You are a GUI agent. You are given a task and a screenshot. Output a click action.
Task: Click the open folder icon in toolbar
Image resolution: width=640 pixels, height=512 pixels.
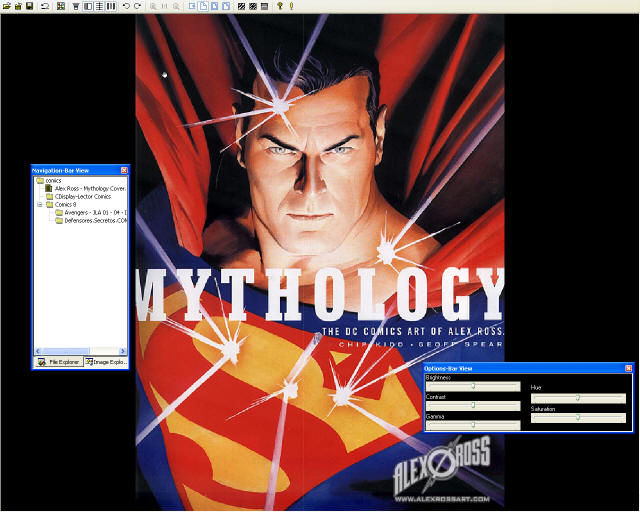(x=7, y=6)
